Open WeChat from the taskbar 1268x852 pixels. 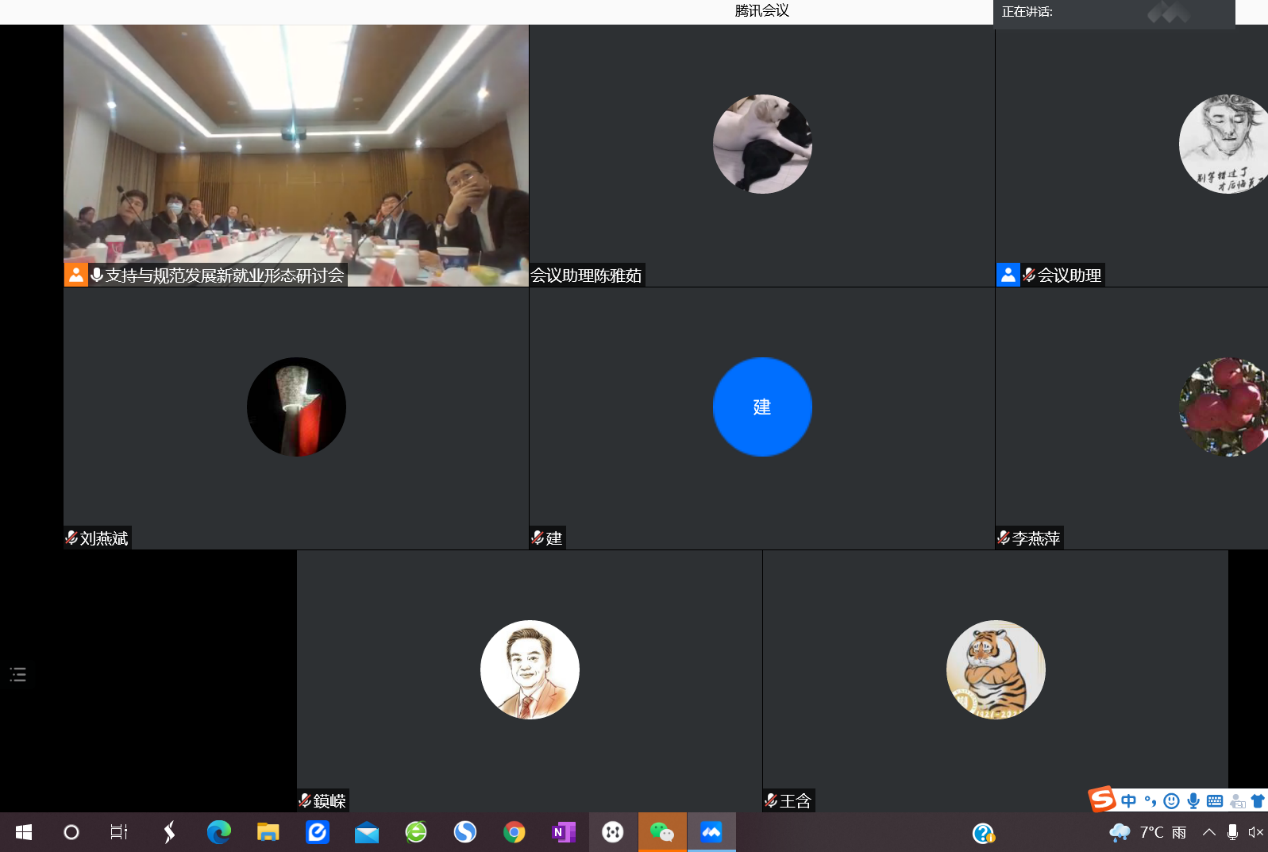[x=662, y=832]
